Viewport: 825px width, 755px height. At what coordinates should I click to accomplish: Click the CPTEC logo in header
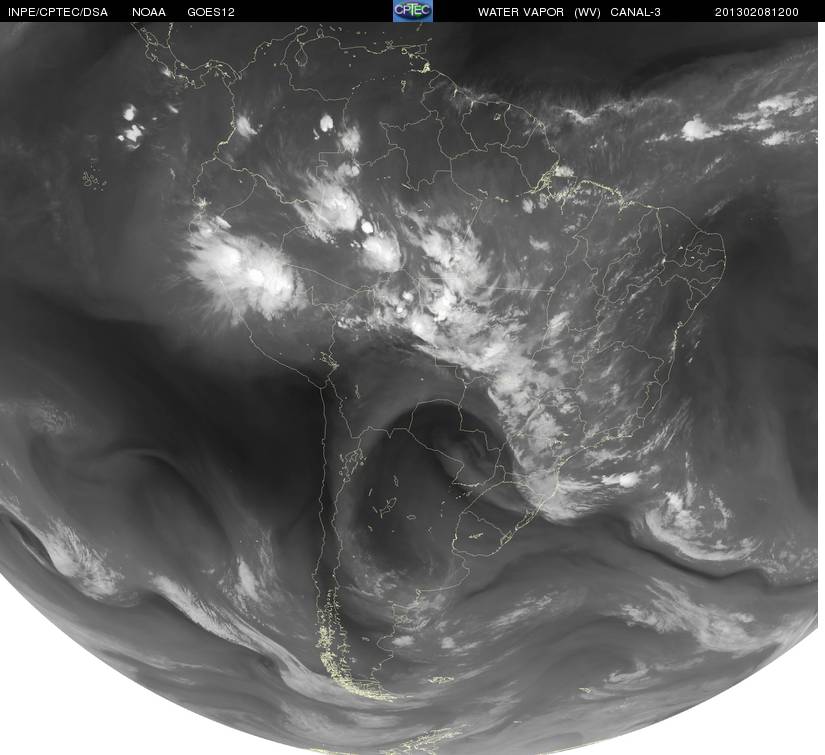pos(413,11)
